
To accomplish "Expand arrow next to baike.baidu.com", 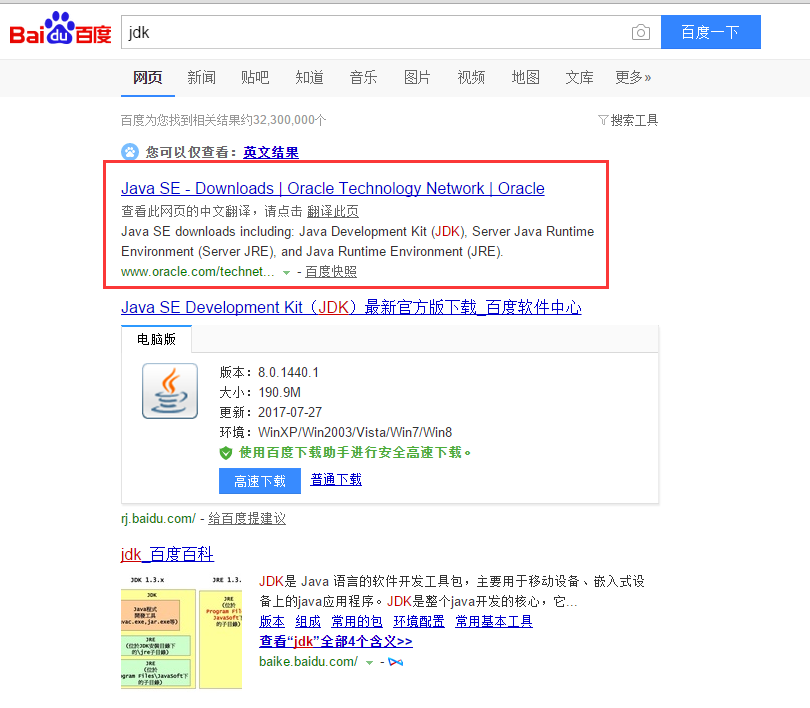I will pos(369,663).
